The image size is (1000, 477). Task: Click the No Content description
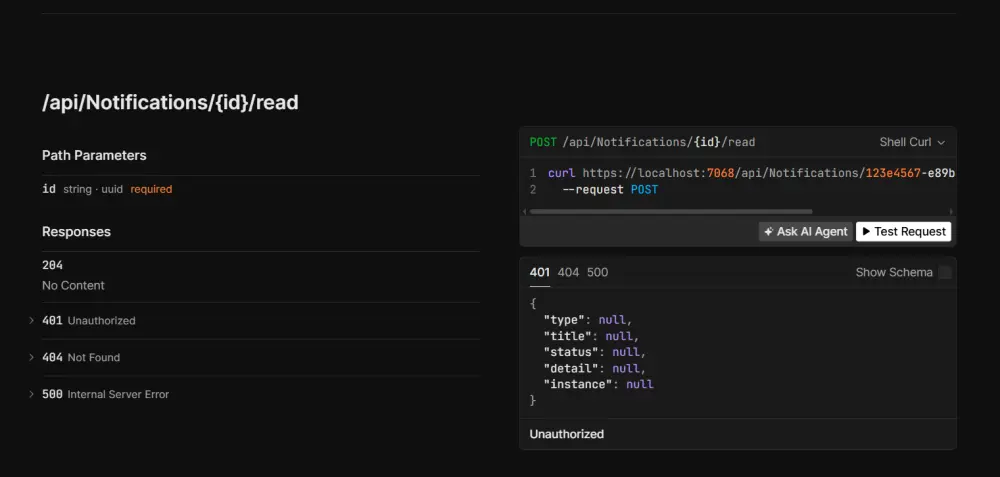coord(73,286)
